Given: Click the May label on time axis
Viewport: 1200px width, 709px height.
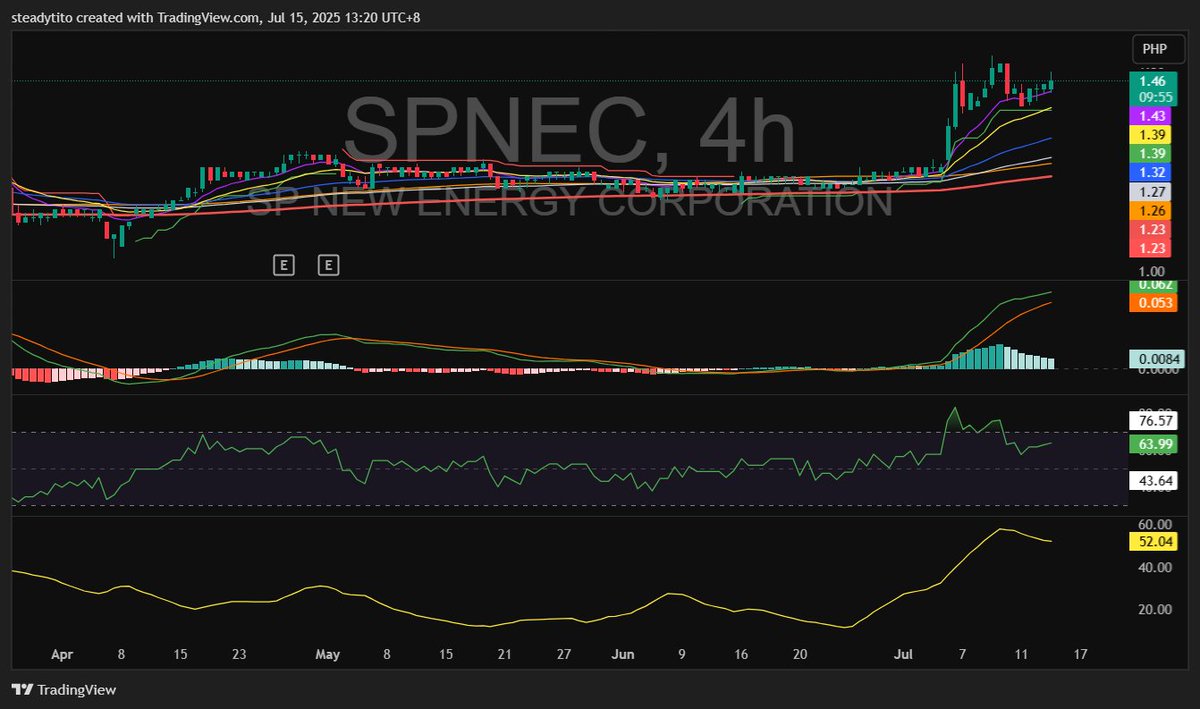Looking at the screenshot, I should [x=328, y=655].
